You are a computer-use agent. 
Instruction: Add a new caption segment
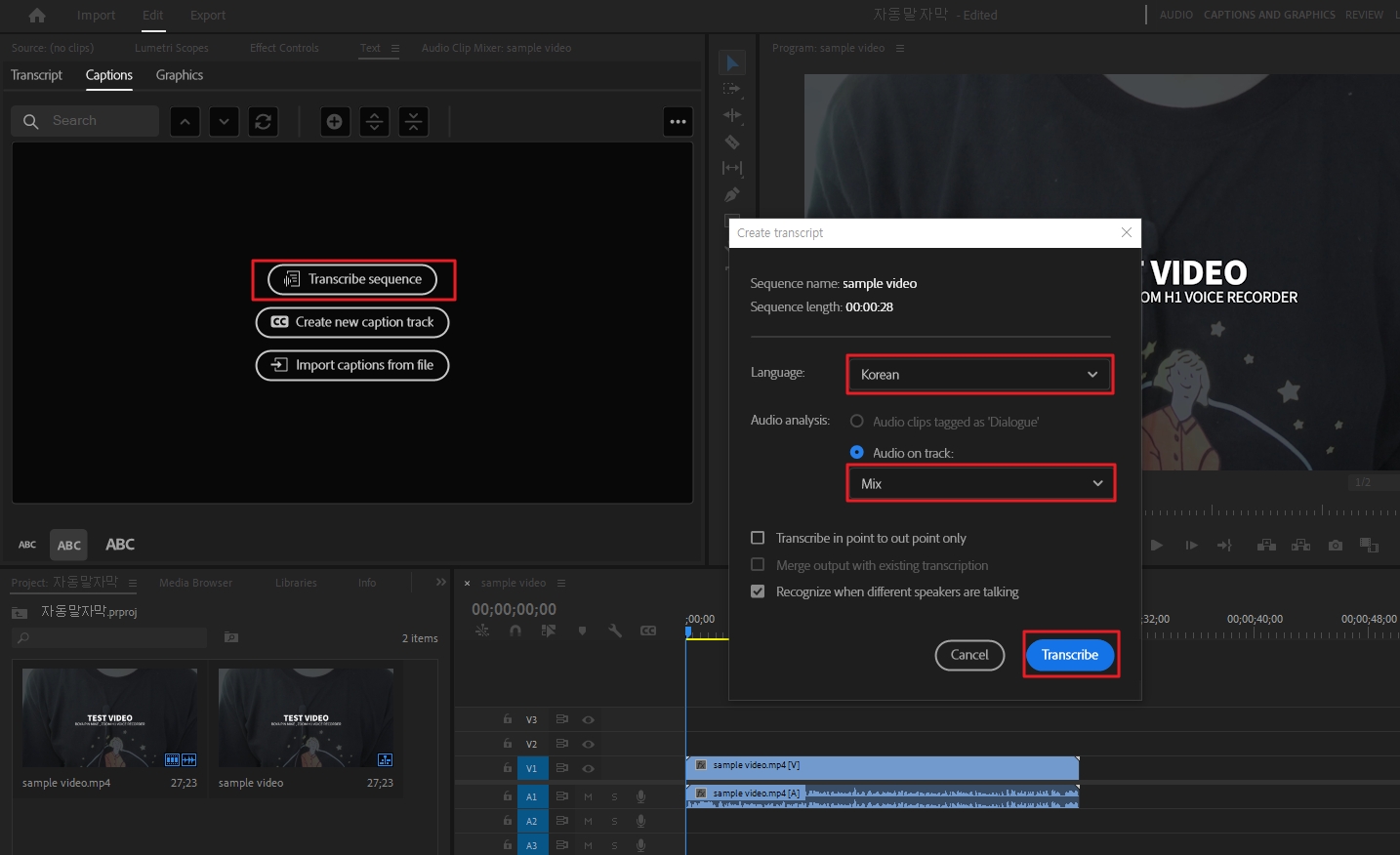[x=335, y=121]
